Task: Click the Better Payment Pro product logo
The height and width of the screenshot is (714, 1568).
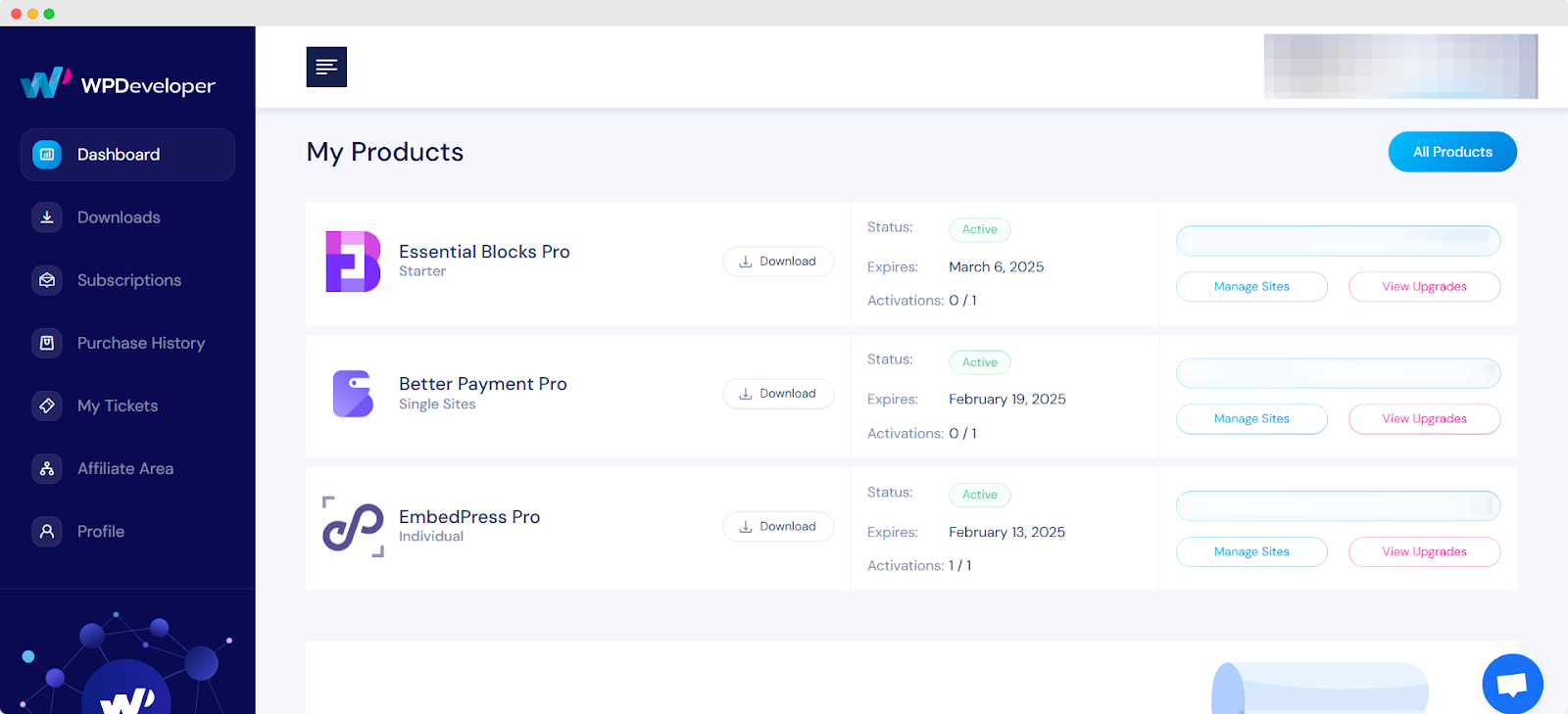Action: (x=353, y=394)
